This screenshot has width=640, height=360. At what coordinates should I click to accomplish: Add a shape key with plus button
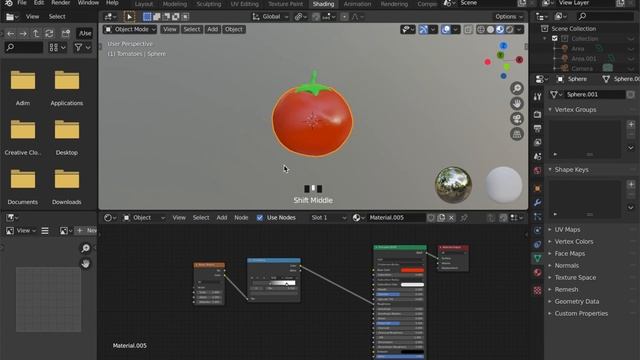coord(631,184)
